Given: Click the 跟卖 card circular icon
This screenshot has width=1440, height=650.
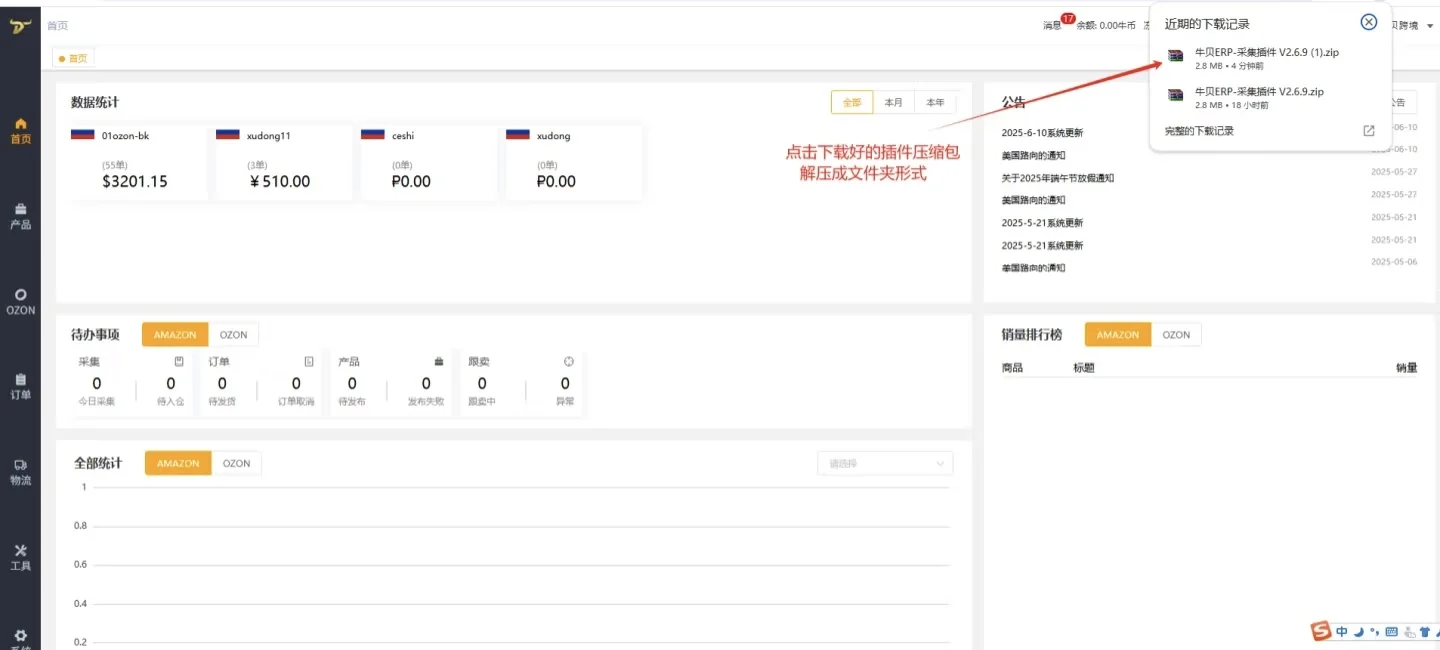Looking at the screenshot, I should click(568, 361).
